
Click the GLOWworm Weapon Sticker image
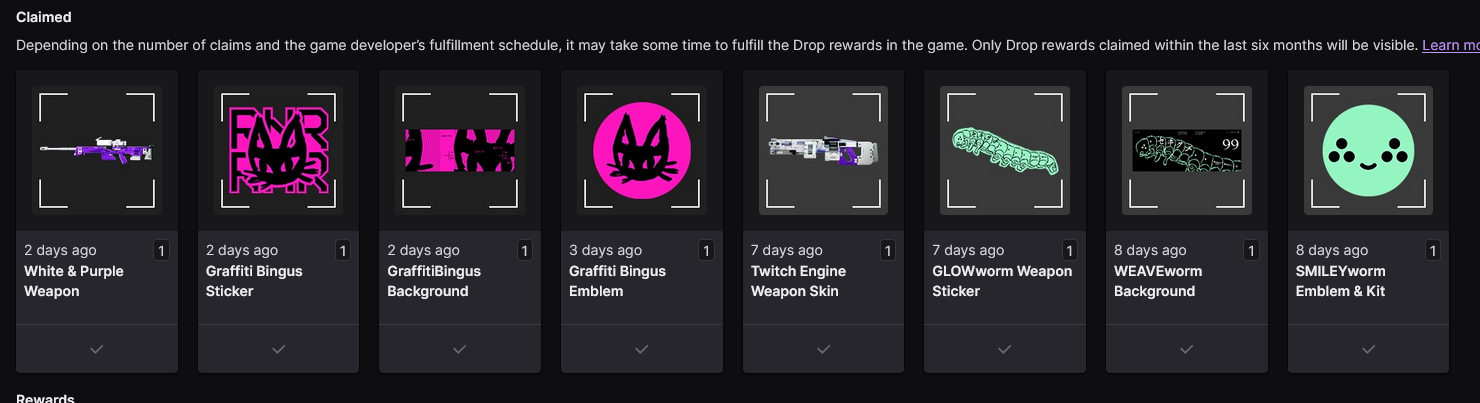[x=1005, y=151]
